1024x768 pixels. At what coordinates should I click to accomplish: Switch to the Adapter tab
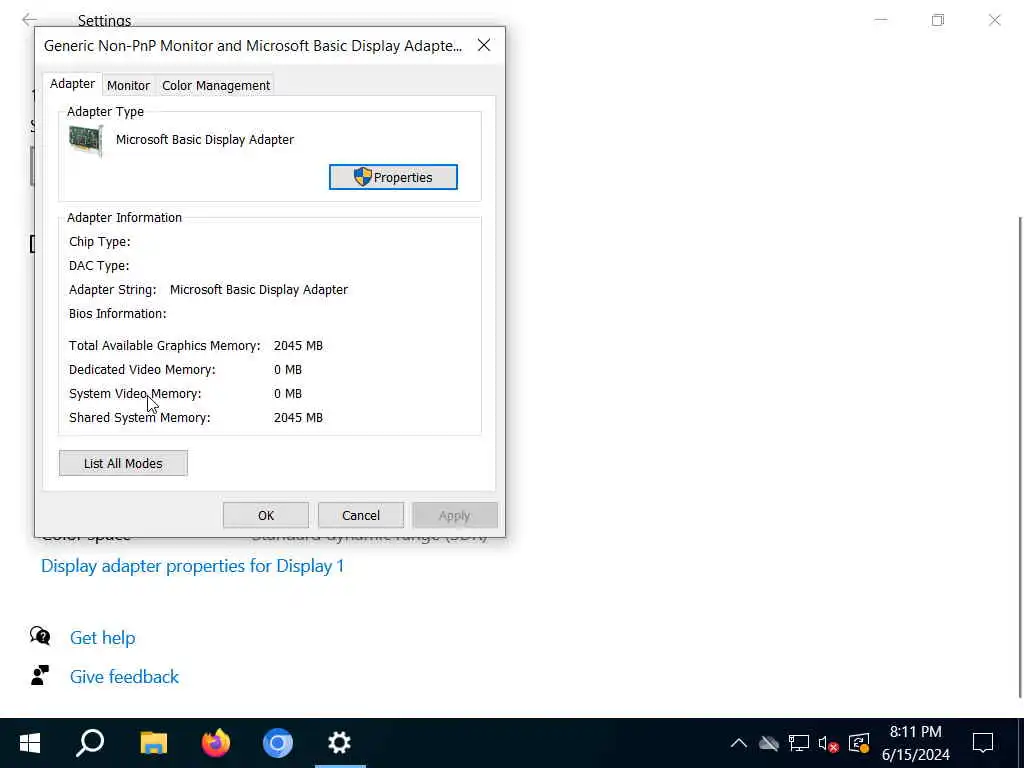(72, 84)
